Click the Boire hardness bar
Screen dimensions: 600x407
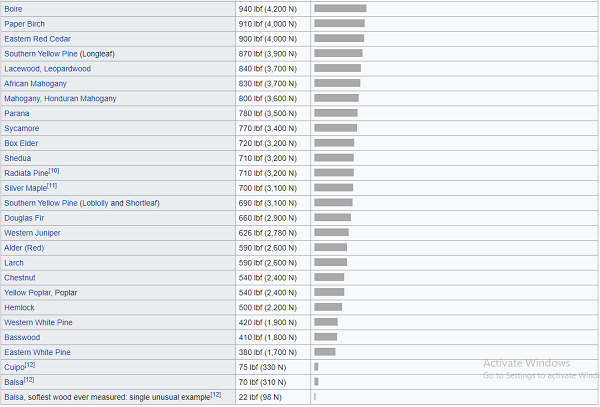pos(340,8)
